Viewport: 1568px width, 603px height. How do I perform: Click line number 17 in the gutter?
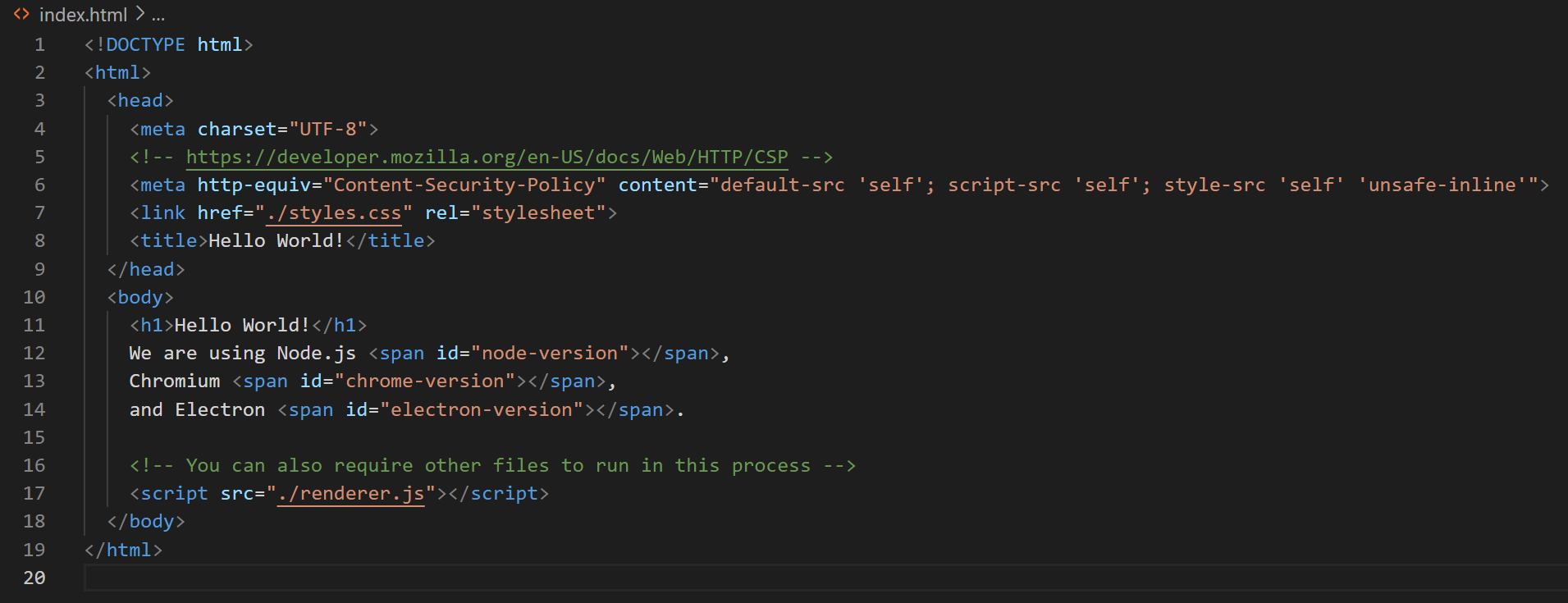pos(34,494)
